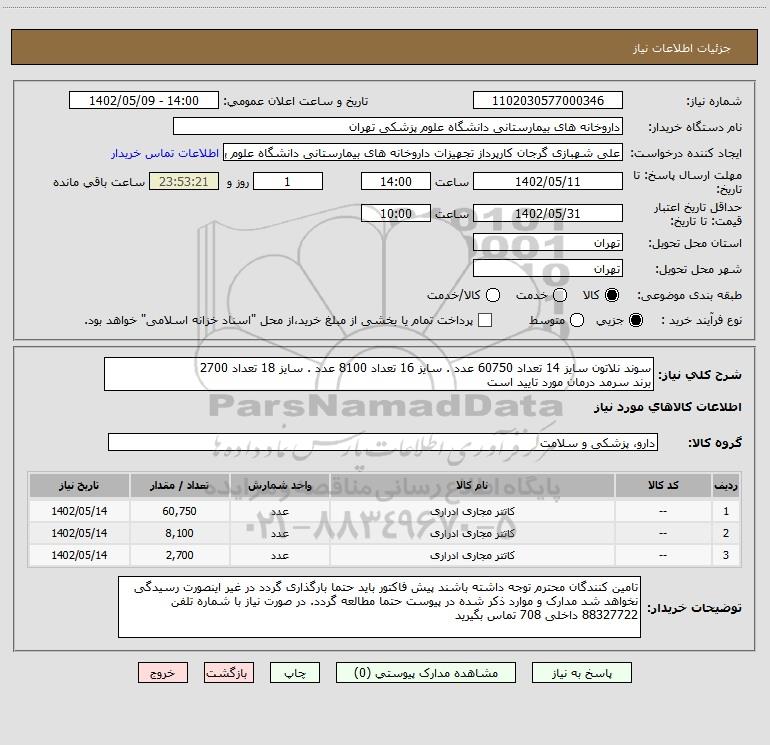Click the request creator field علی شهبازی گرجان

(423, 153)
